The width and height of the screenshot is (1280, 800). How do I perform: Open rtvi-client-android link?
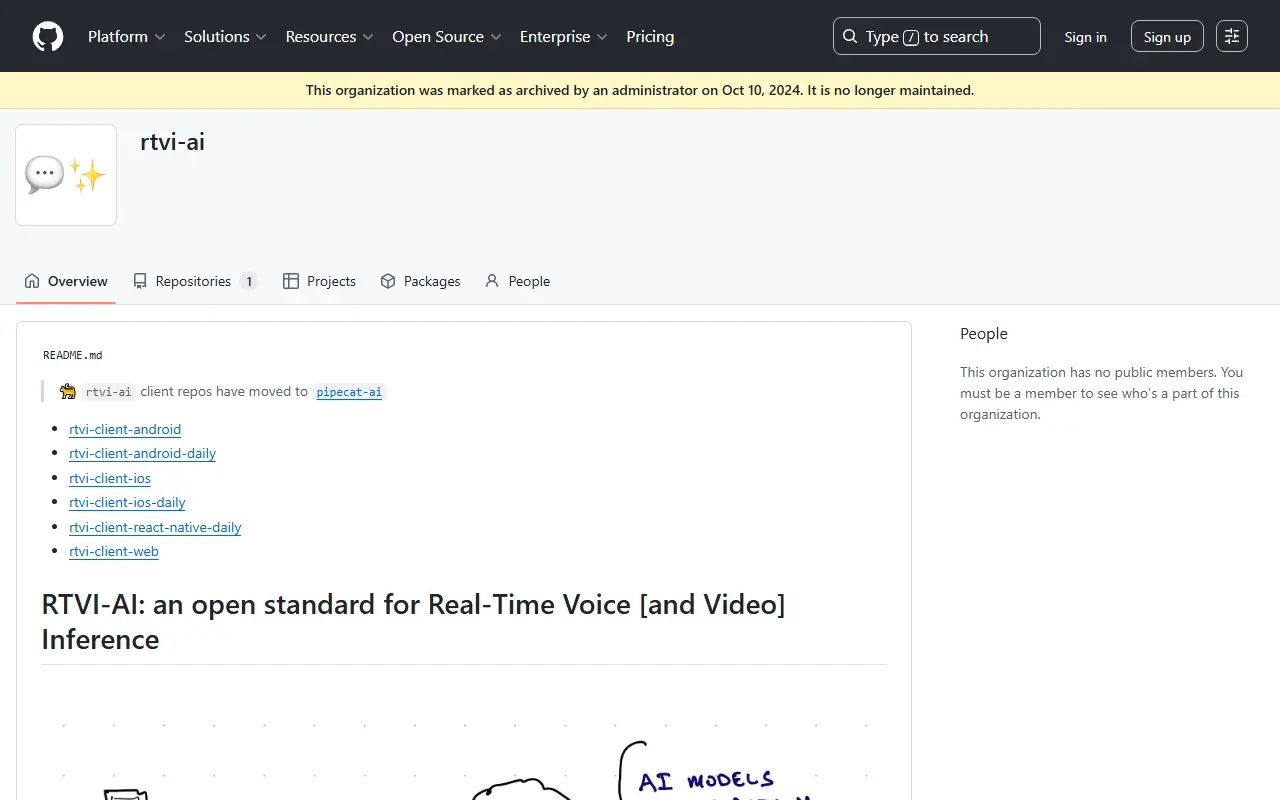[x=125, y=429]
